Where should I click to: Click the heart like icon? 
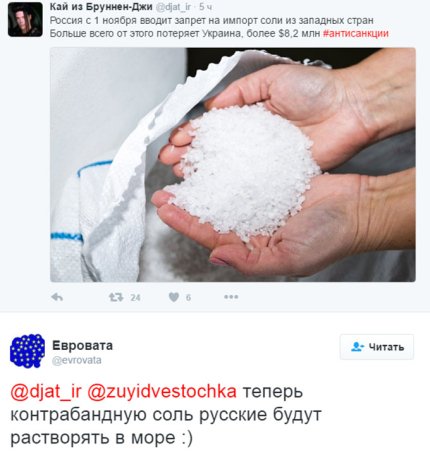click(x=174, y=297)
